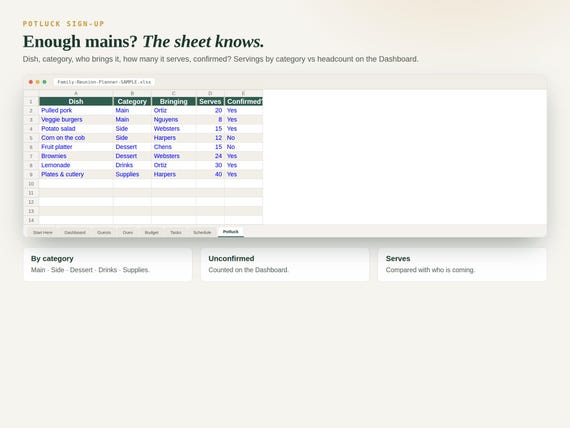Select the Fruit platter cell
Viewport: 570px width, 428px height.
pyautogui.click(x=76, y=147)
